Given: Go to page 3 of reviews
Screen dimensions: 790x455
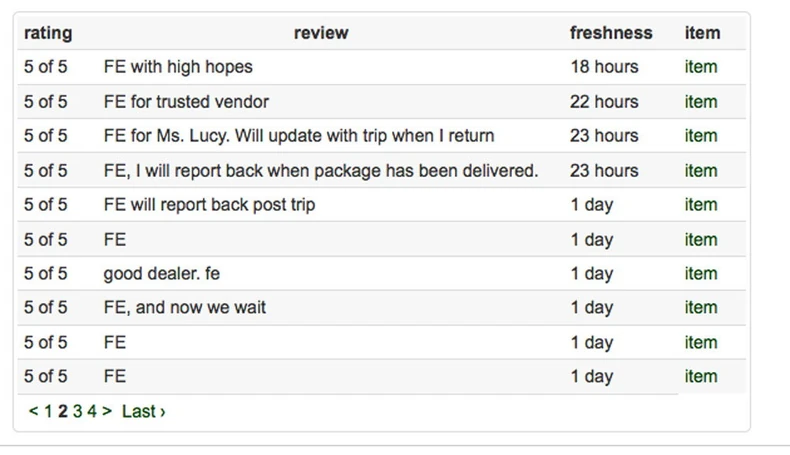Looking at the screenshot, I should click(77, 411).
